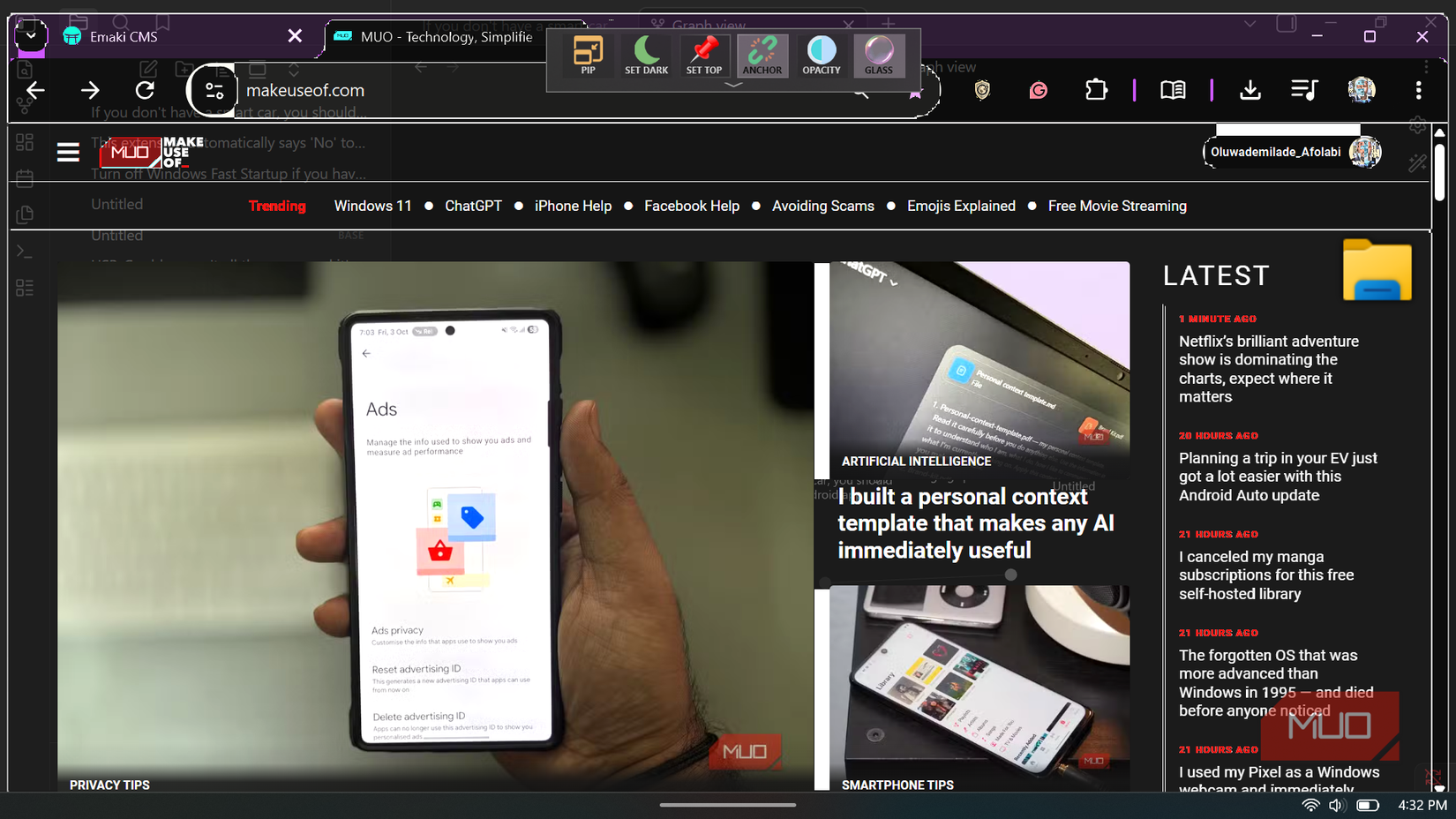This screenshot has height=819, width=1456.
Task: Click the shield extension icon in the toolbar
Action: click(982, 90)
